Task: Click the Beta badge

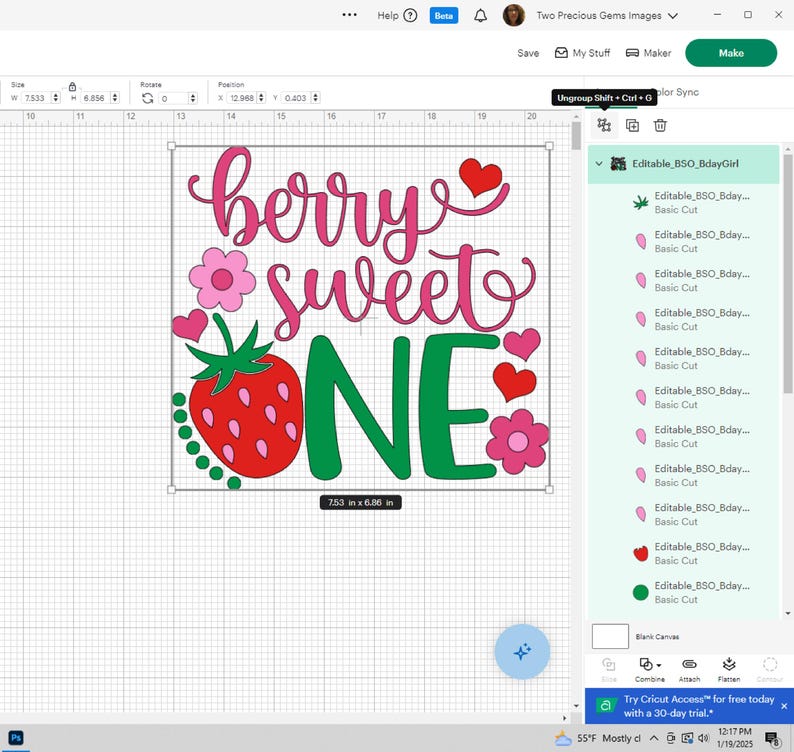Action: tap(444, 16)
